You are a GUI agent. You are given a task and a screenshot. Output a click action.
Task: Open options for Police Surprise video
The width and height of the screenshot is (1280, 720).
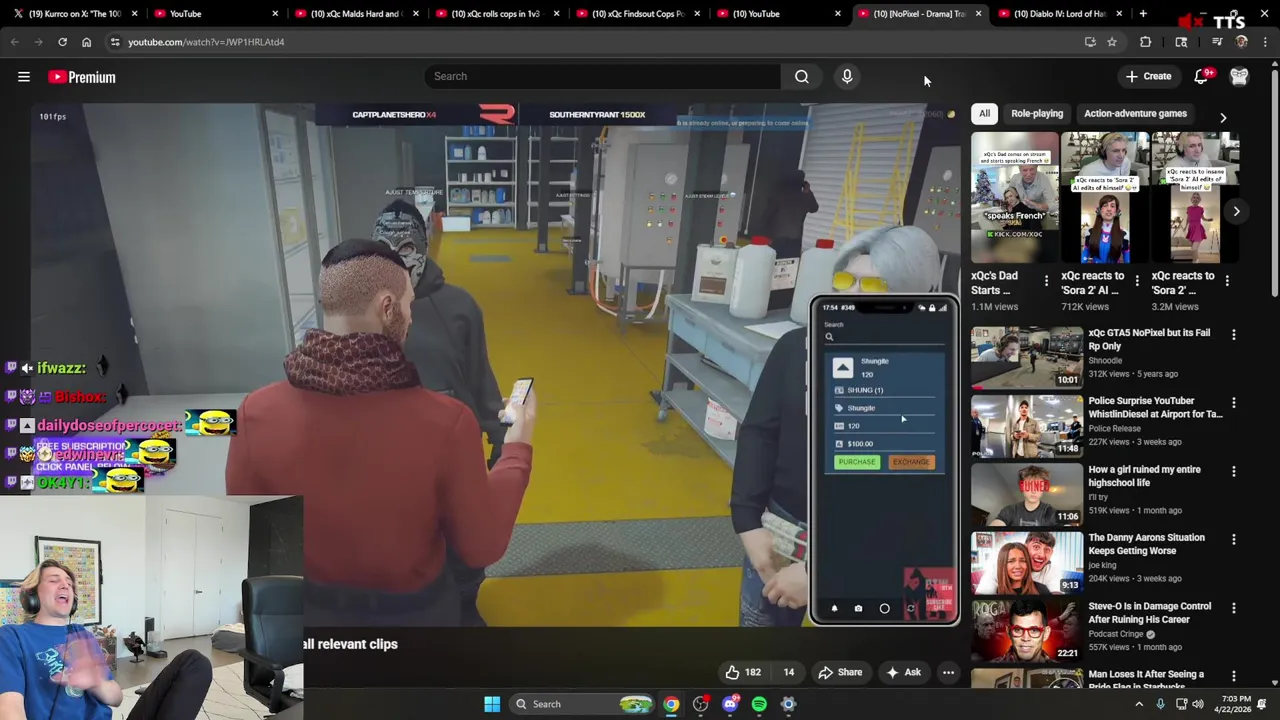click(1233, 402)
